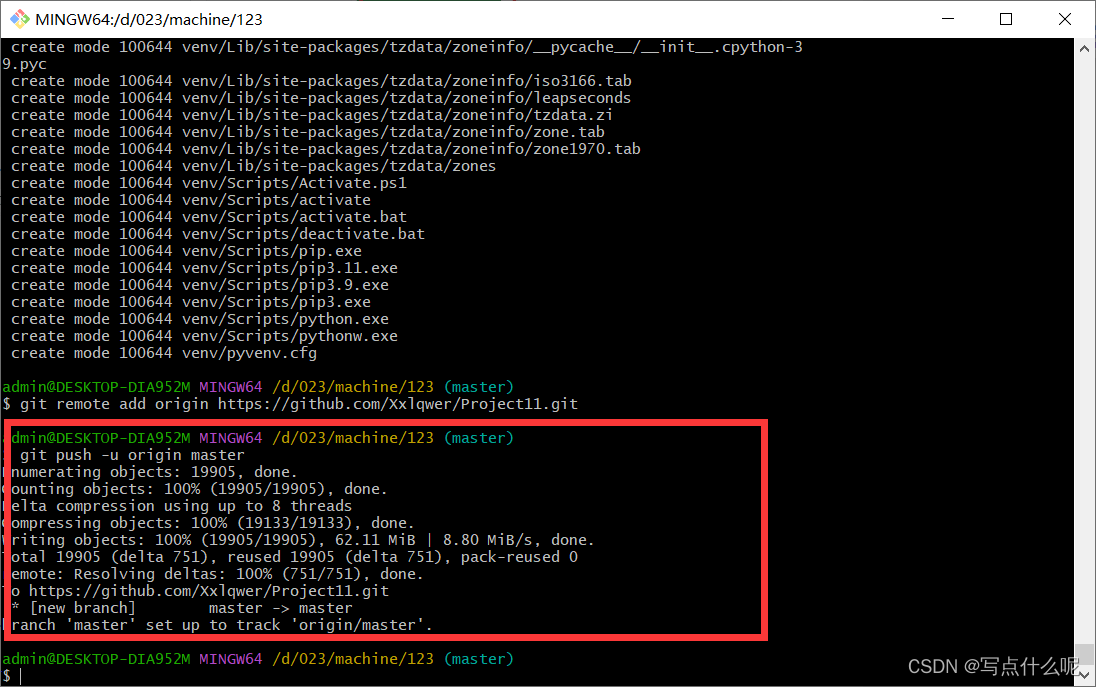Click the scrollbar down arrow
1096x687 pixels.
(x=1084, y=676)
